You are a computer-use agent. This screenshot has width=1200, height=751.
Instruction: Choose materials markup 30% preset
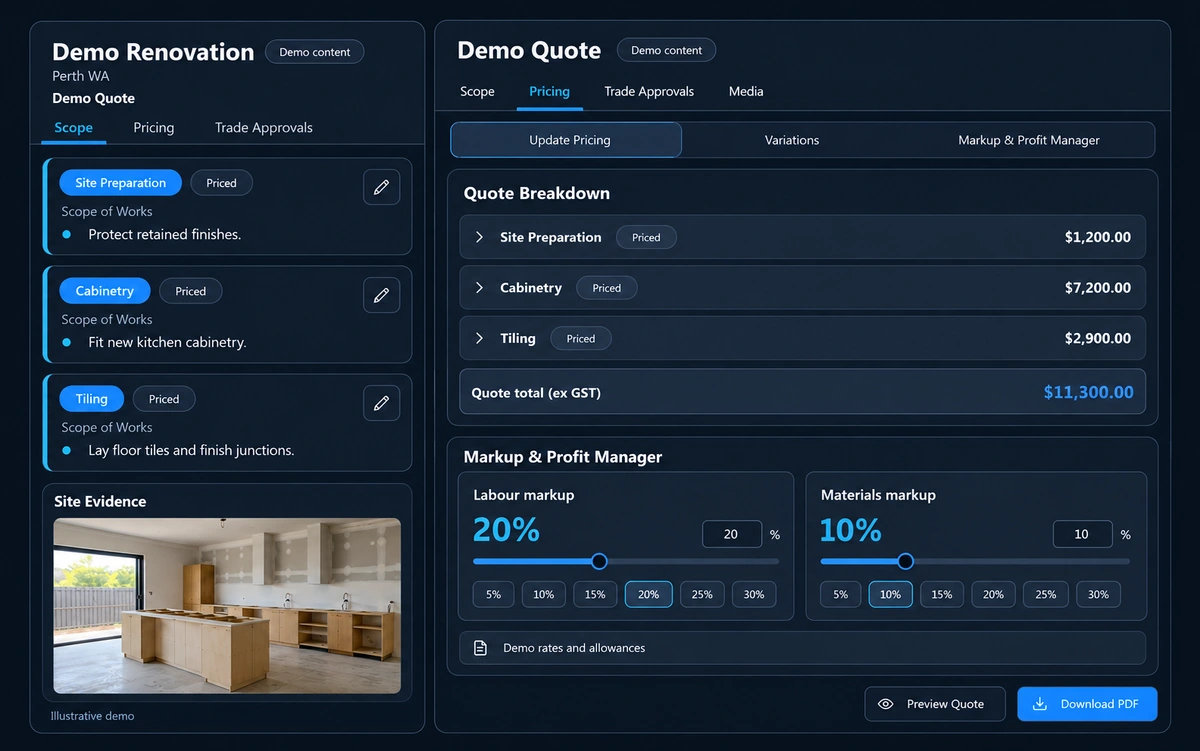click(x=1098, y=594)
